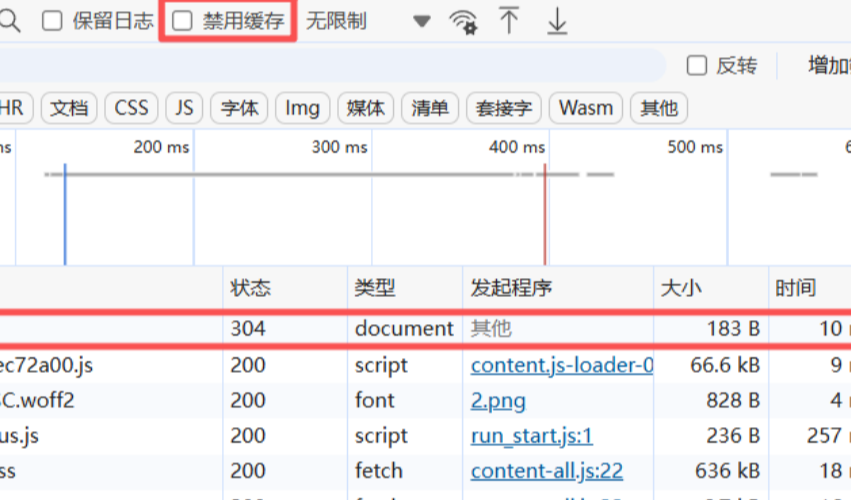
Task: Expand throttling menu via the triangle arrow
Action: (x=421, y=21)
